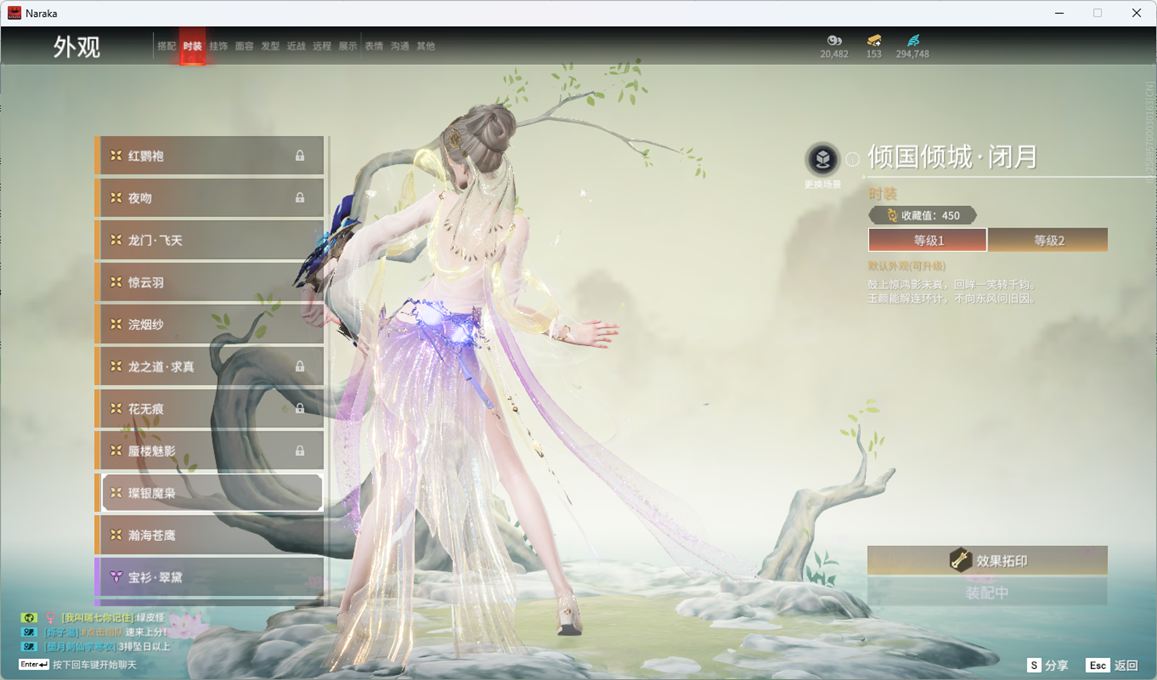Image resolution: width=1157 pixels, height=680 pixels.
Task: Click the Naraka app icon in title bar
Action: click(x=14, y=13)
